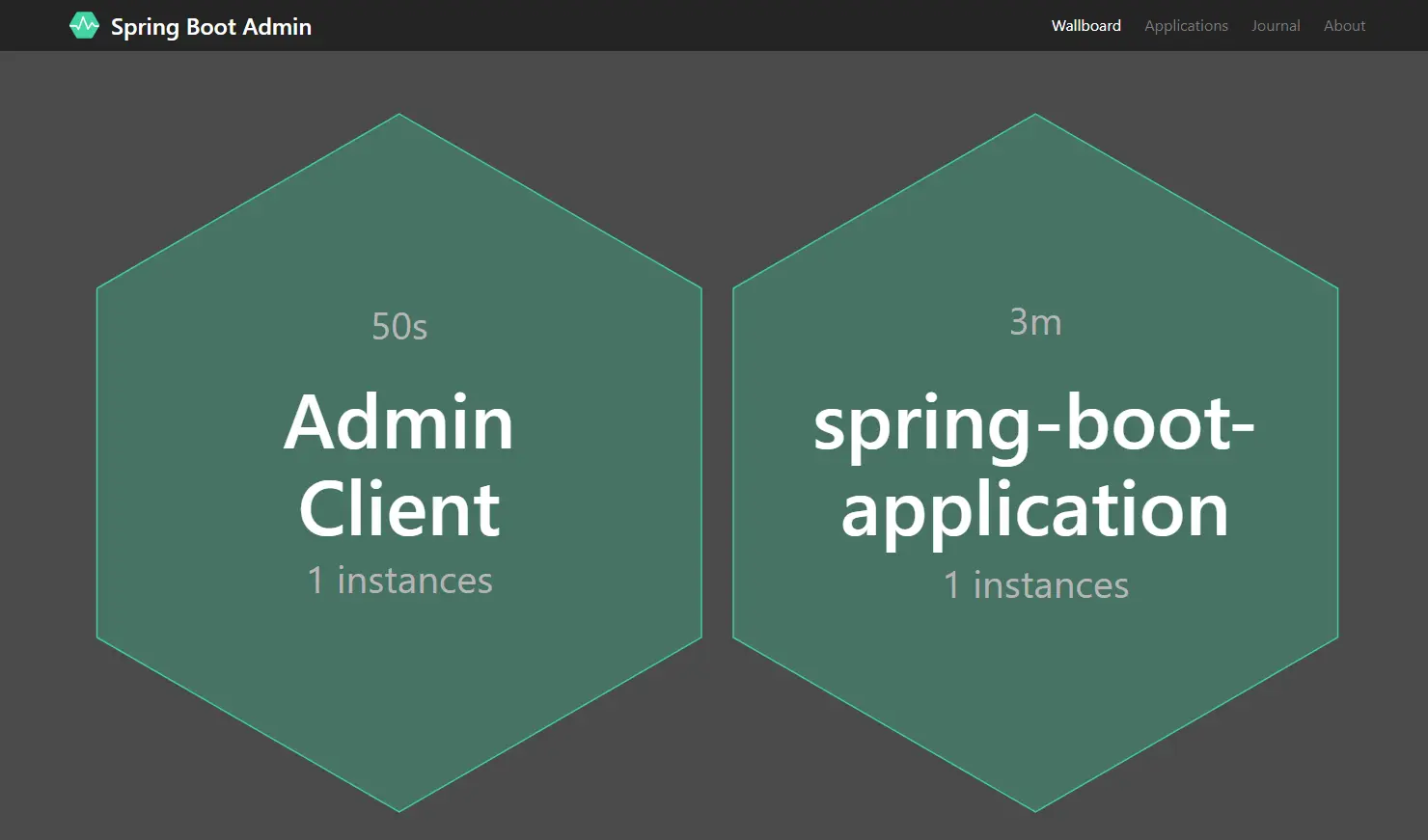Open the Applications menu item
1428x840 pixels.
tap(1186, 26)
